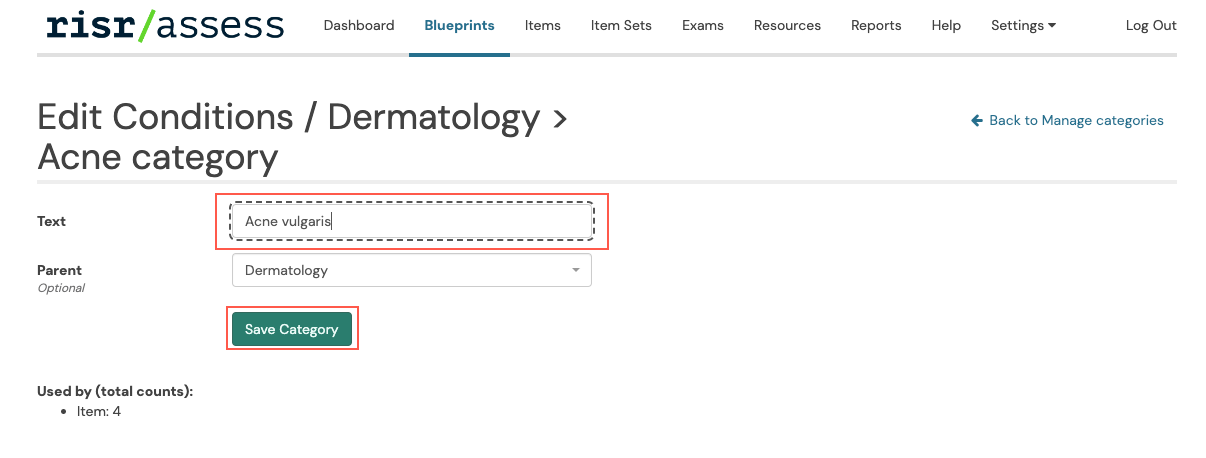Navigate to Exams
1206x458 pixels.
[x=703, y=25]
